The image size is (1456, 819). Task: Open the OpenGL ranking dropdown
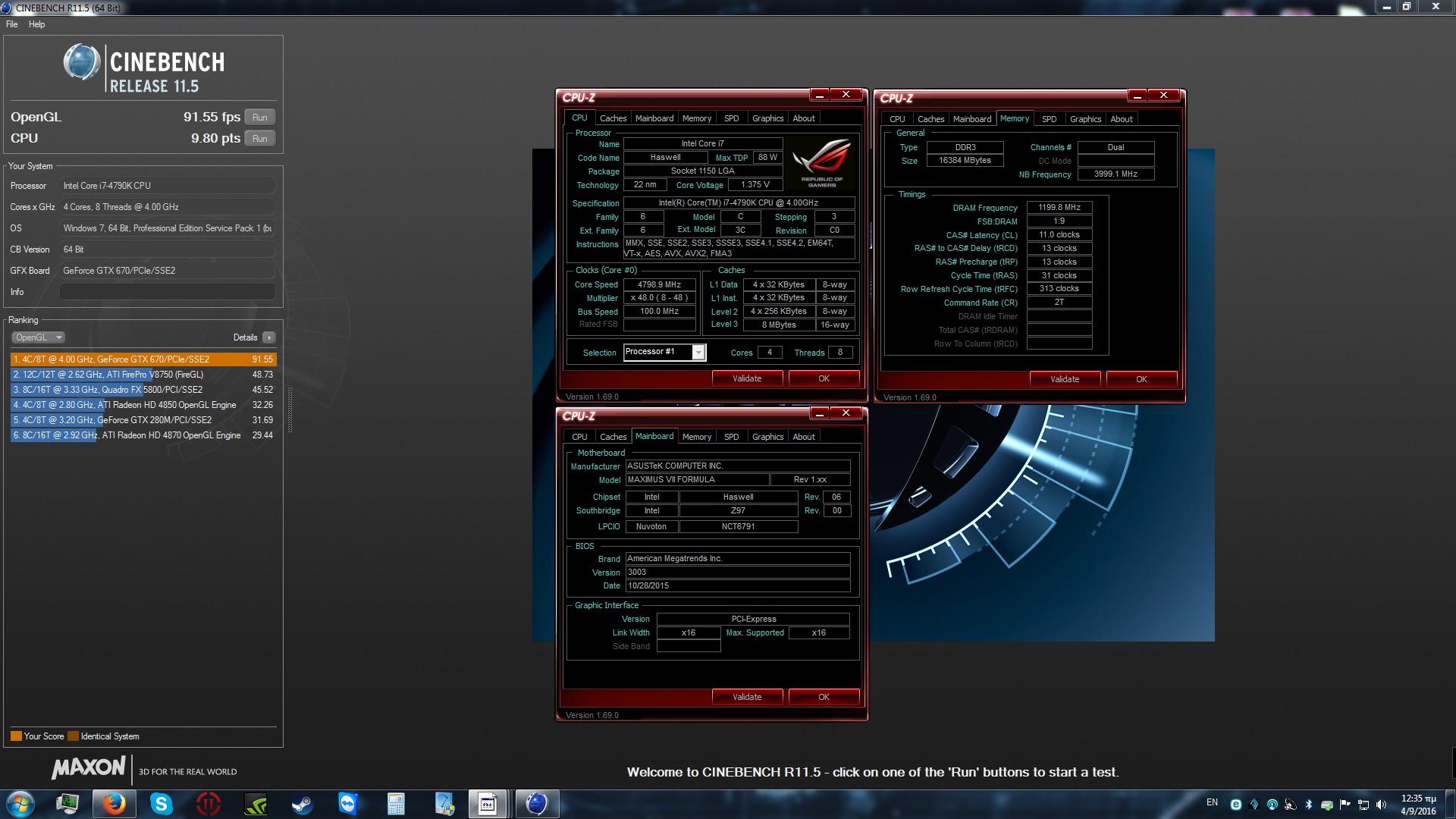click(38, 337)
